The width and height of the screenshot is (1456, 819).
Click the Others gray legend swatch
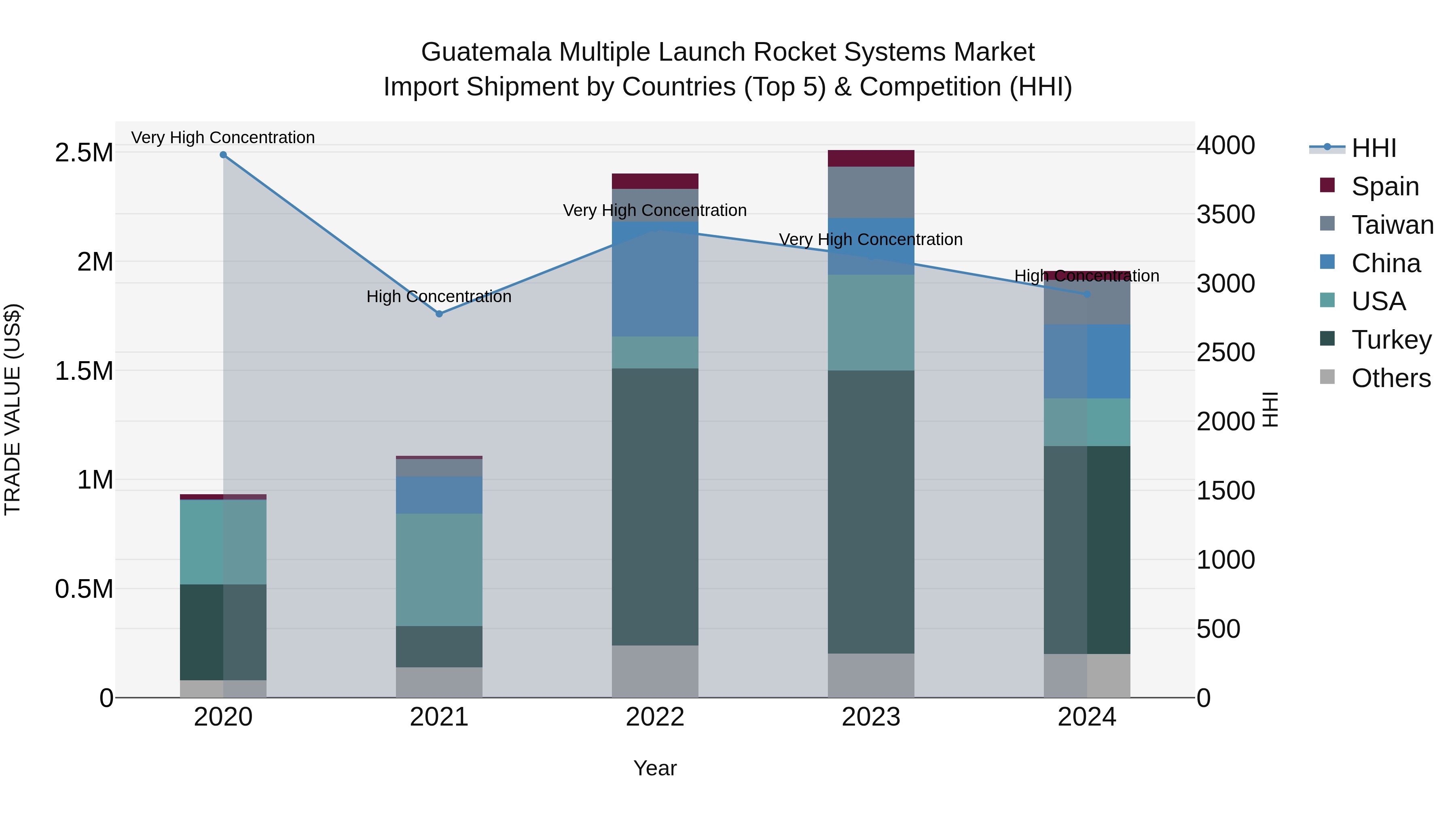coord(1327,377)
